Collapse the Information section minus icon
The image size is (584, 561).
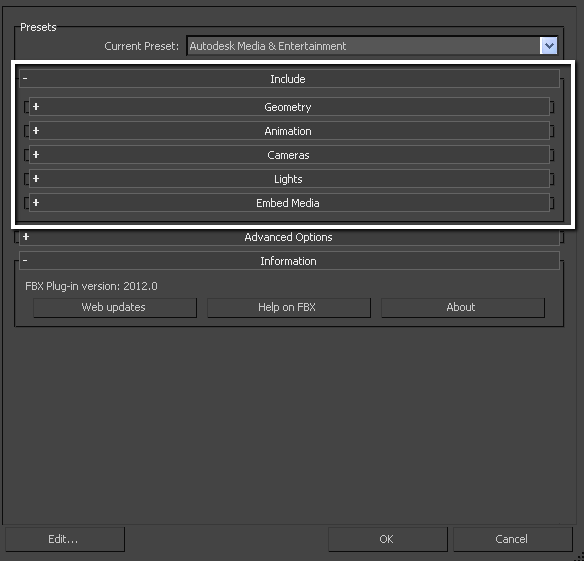(25, 260)
